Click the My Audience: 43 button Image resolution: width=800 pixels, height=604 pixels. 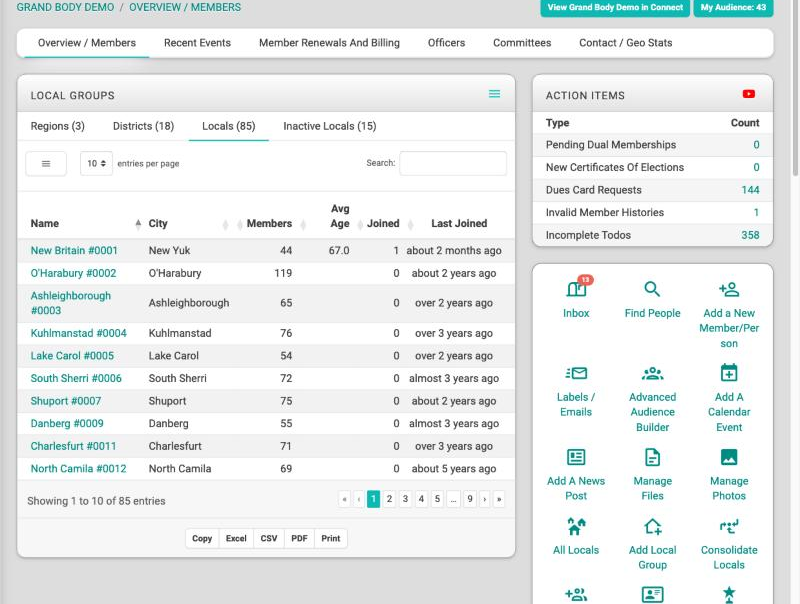coord(733,8)
